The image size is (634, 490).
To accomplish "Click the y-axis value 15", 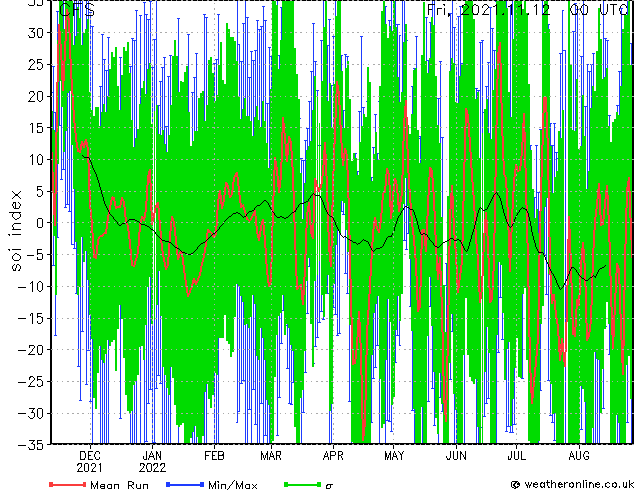I will 36,128.
